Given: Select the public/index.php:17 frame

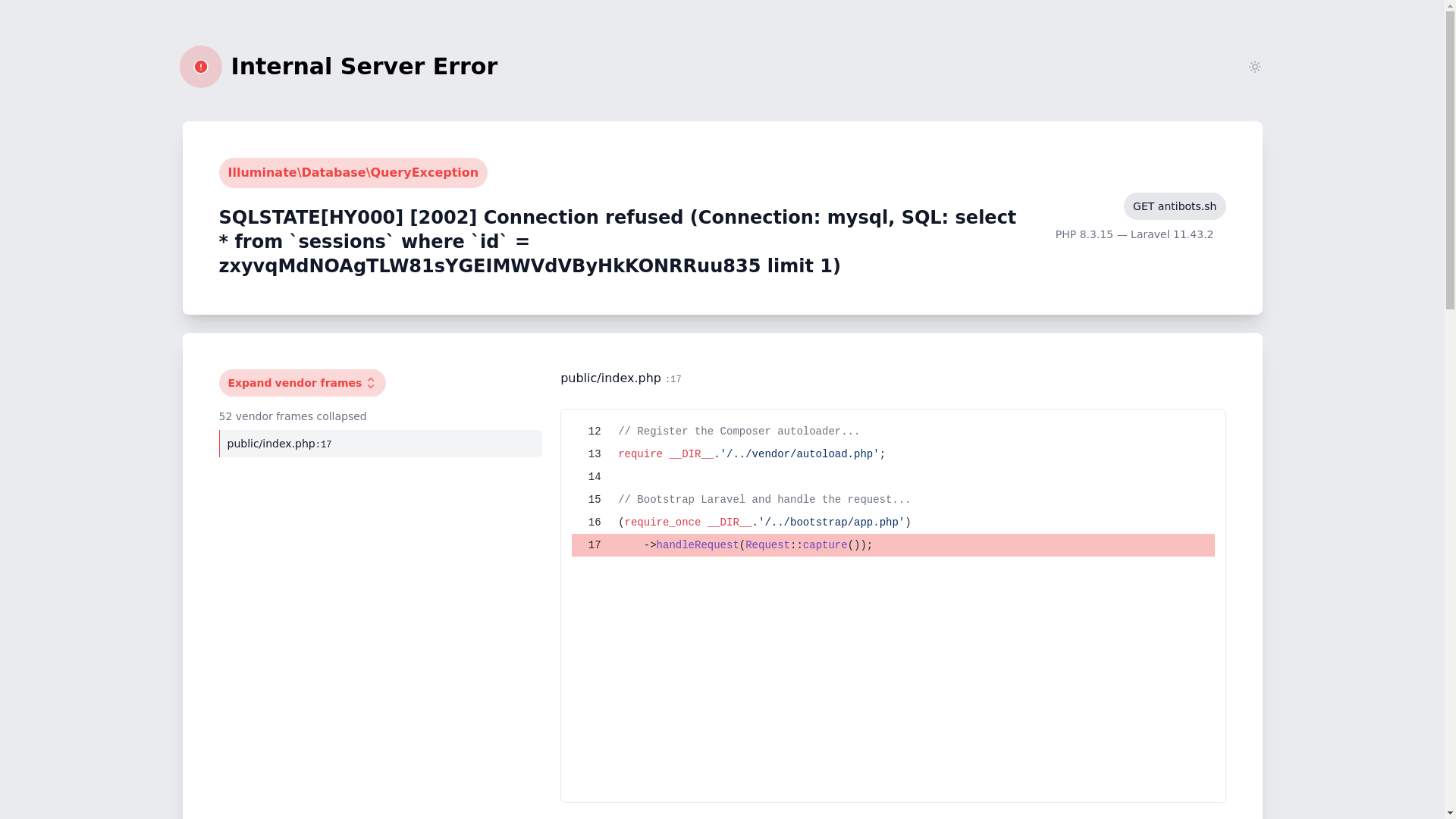Looking at the screenshot, I should coord(381,444).
